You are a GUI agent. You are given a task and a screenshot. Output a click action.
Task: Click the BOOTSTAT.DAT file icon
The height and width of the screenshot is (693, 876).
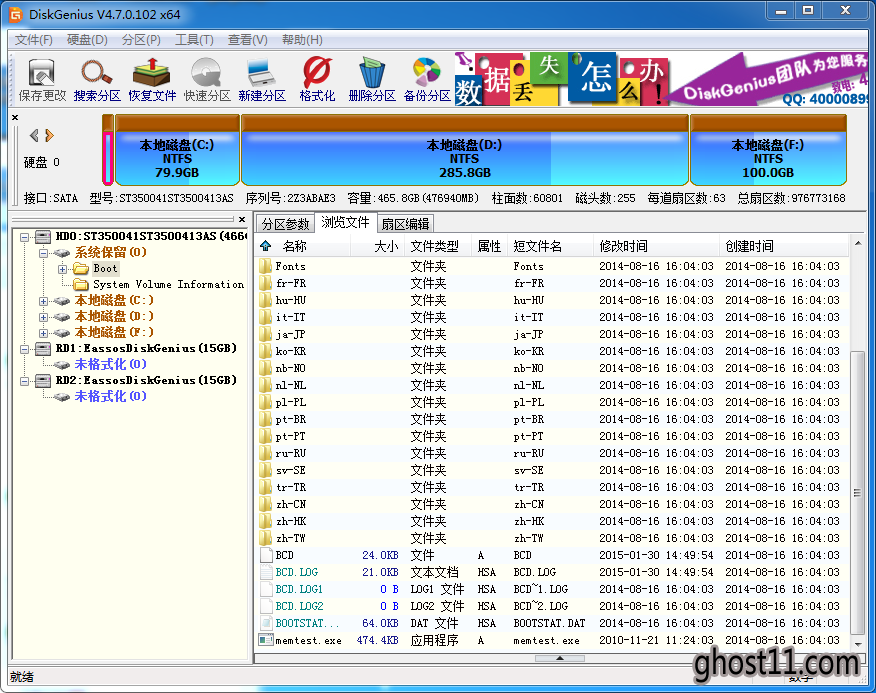click(266, 623)
